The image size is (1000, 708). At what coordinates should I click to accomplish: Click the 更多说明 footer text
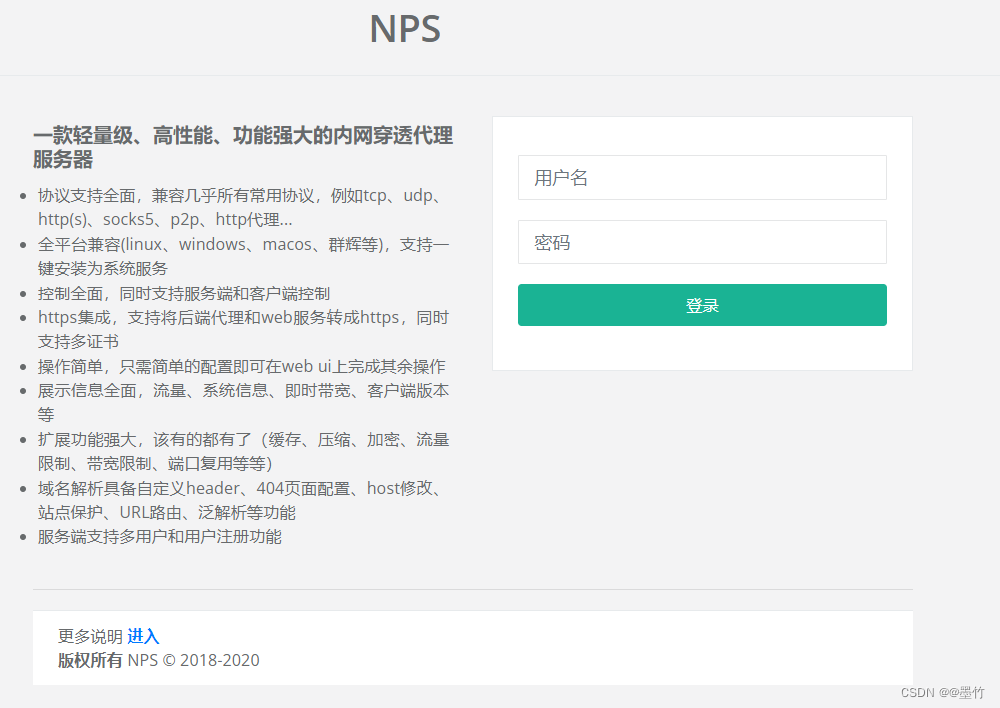pos(87,636)
